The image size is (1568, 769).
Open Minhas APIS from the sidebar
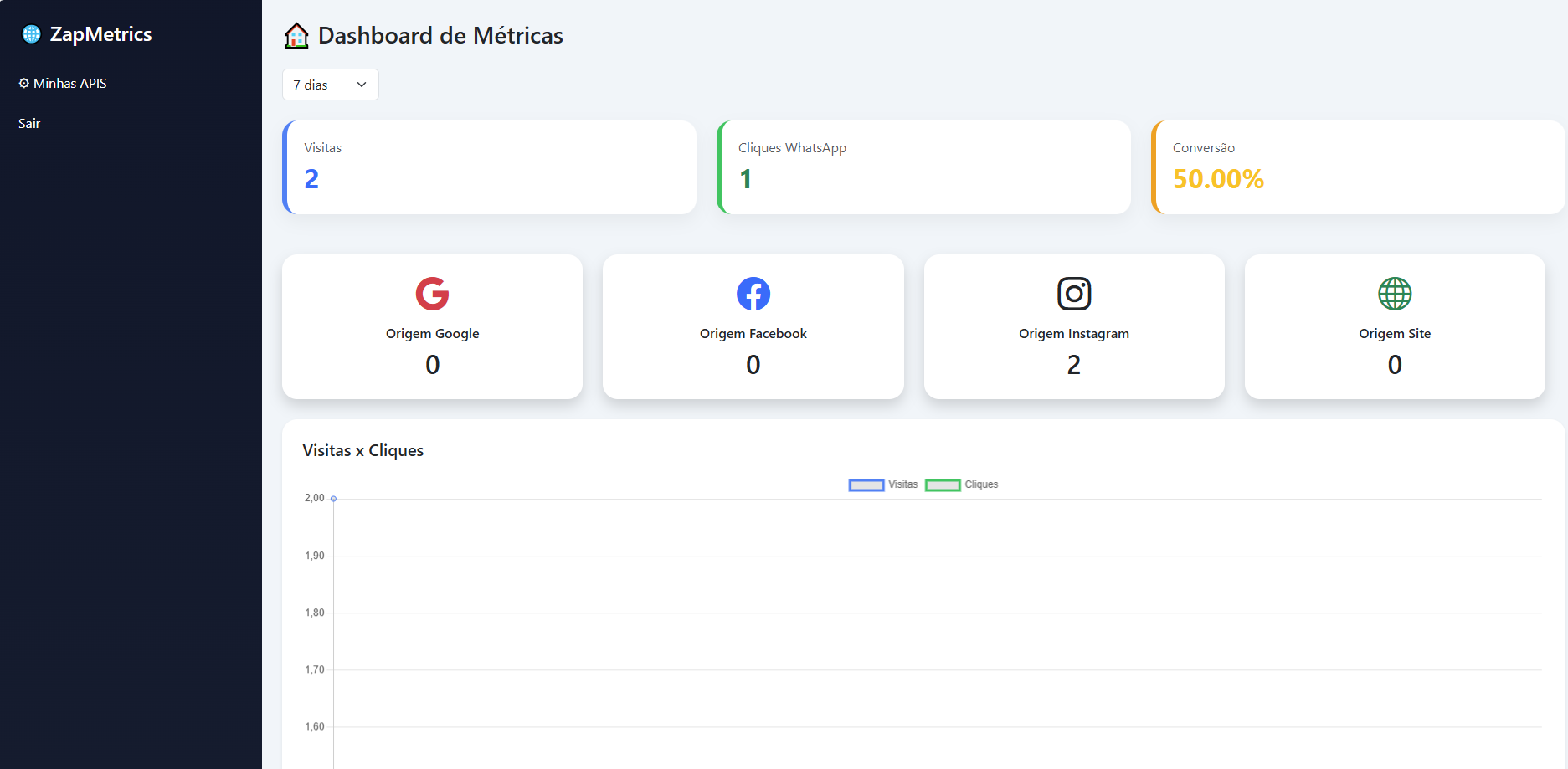tap(69, 83)
